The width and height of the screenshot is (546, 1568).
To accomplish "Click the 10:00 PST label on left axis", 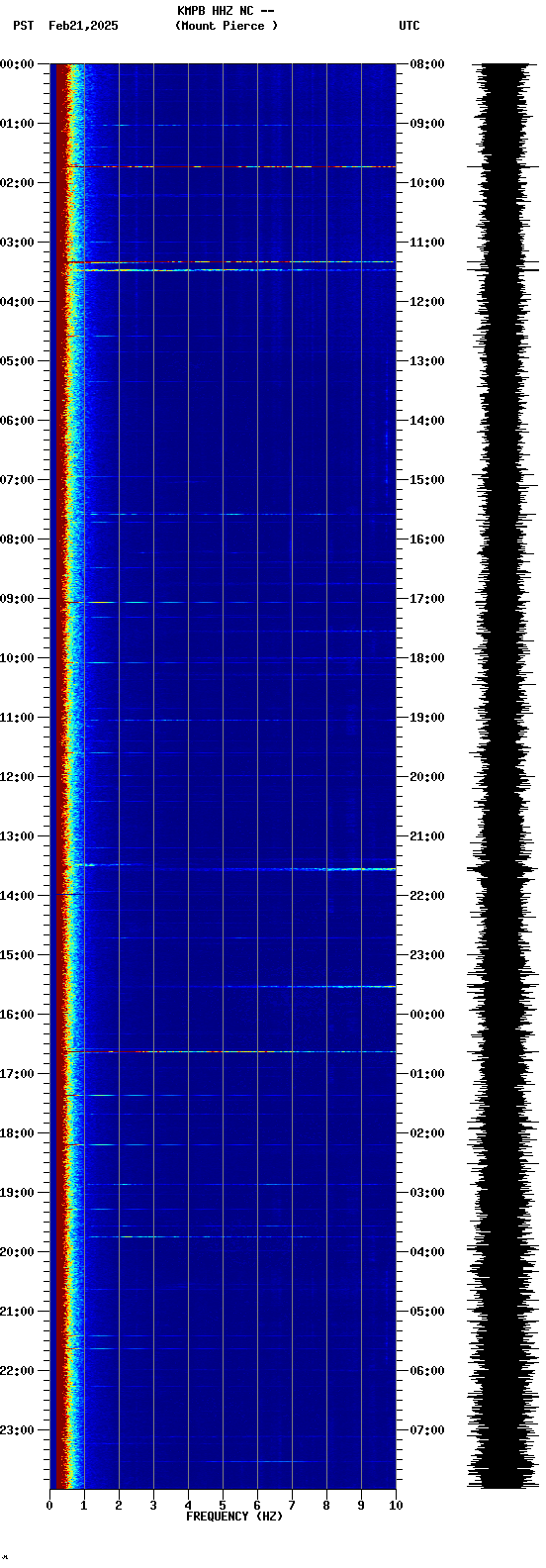I will point(17,658).
